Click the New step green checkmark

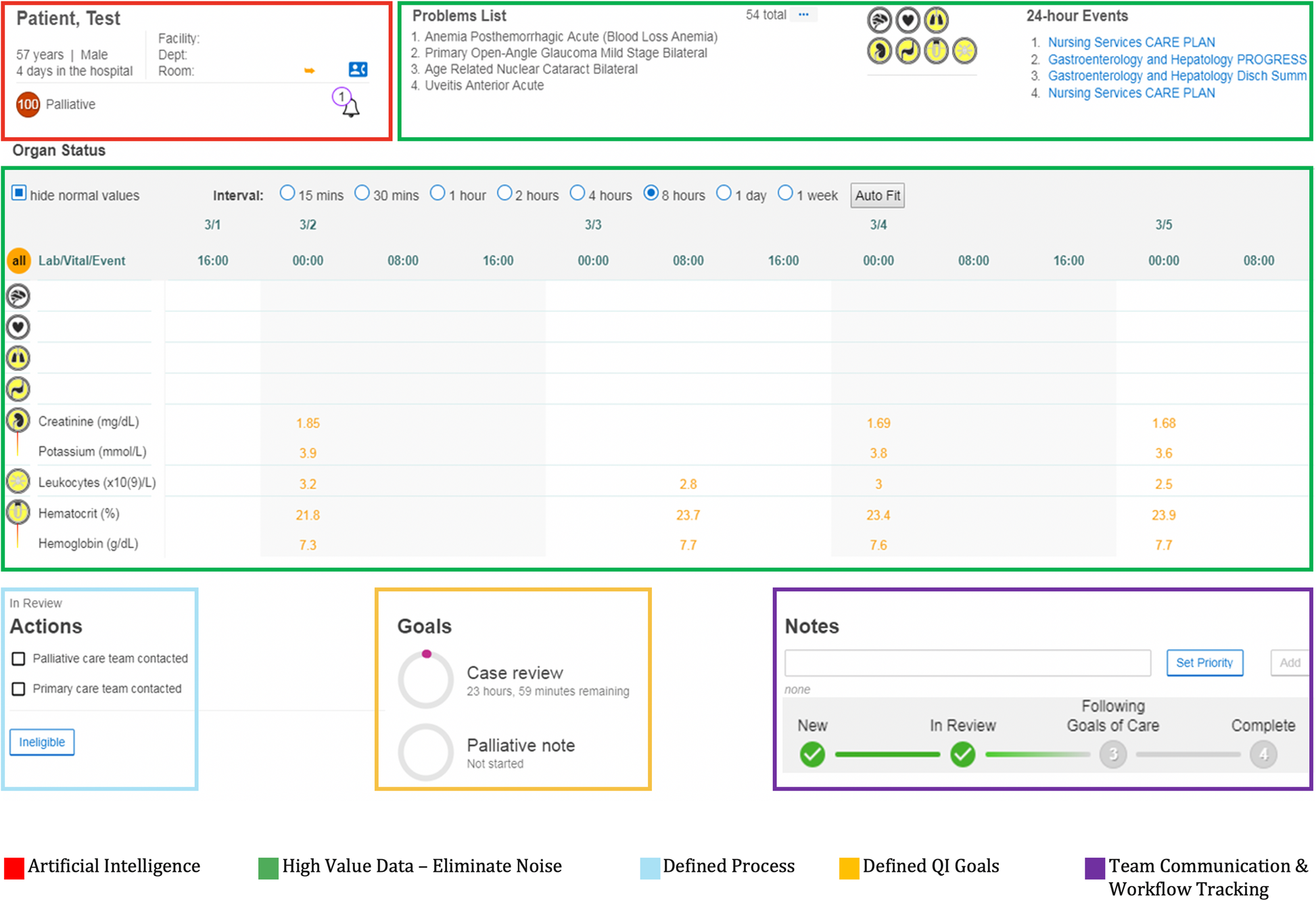[812, 754]
